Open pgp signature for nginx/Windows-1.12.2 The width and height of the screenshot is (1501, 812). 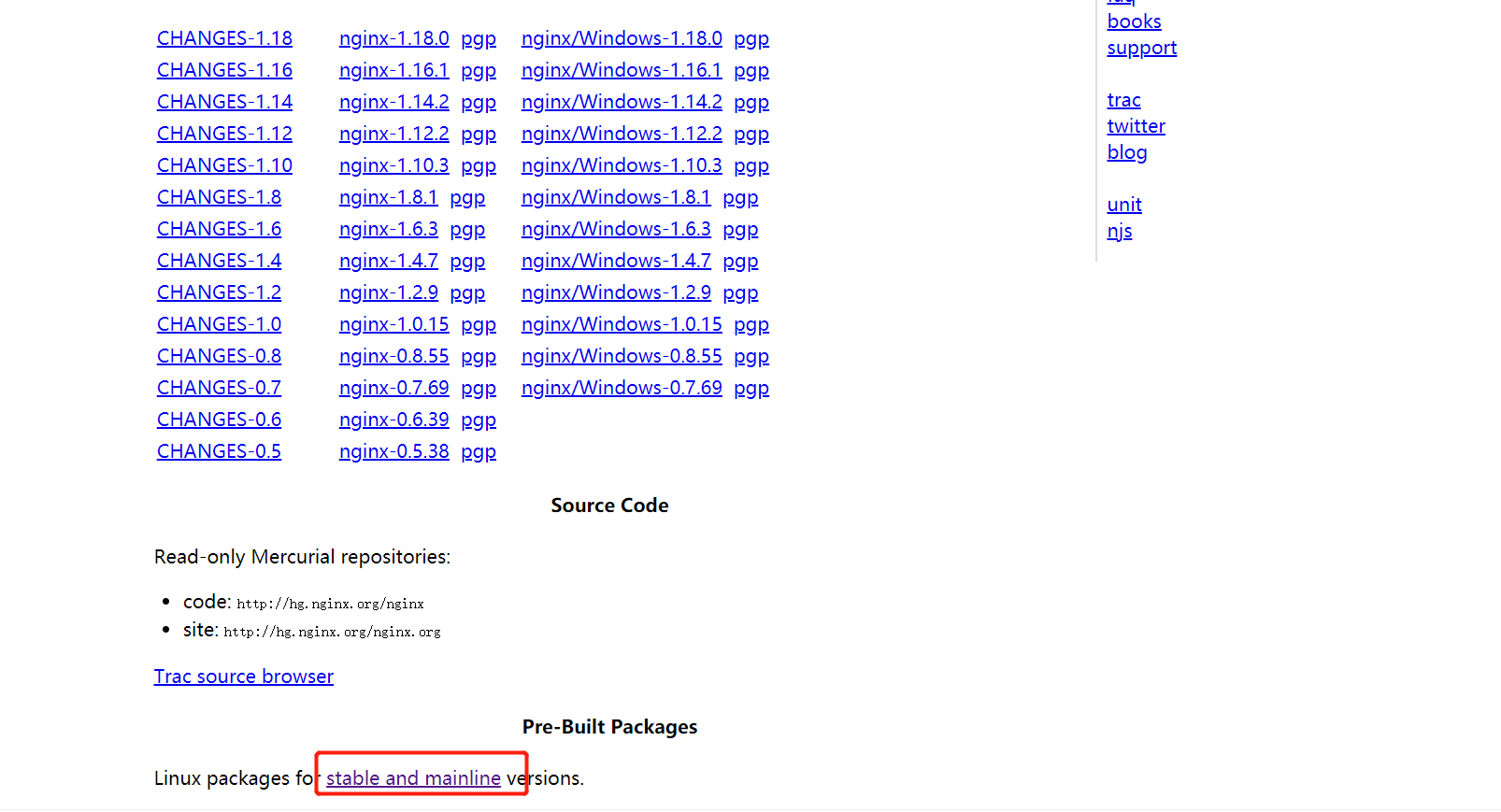(751, 135)
